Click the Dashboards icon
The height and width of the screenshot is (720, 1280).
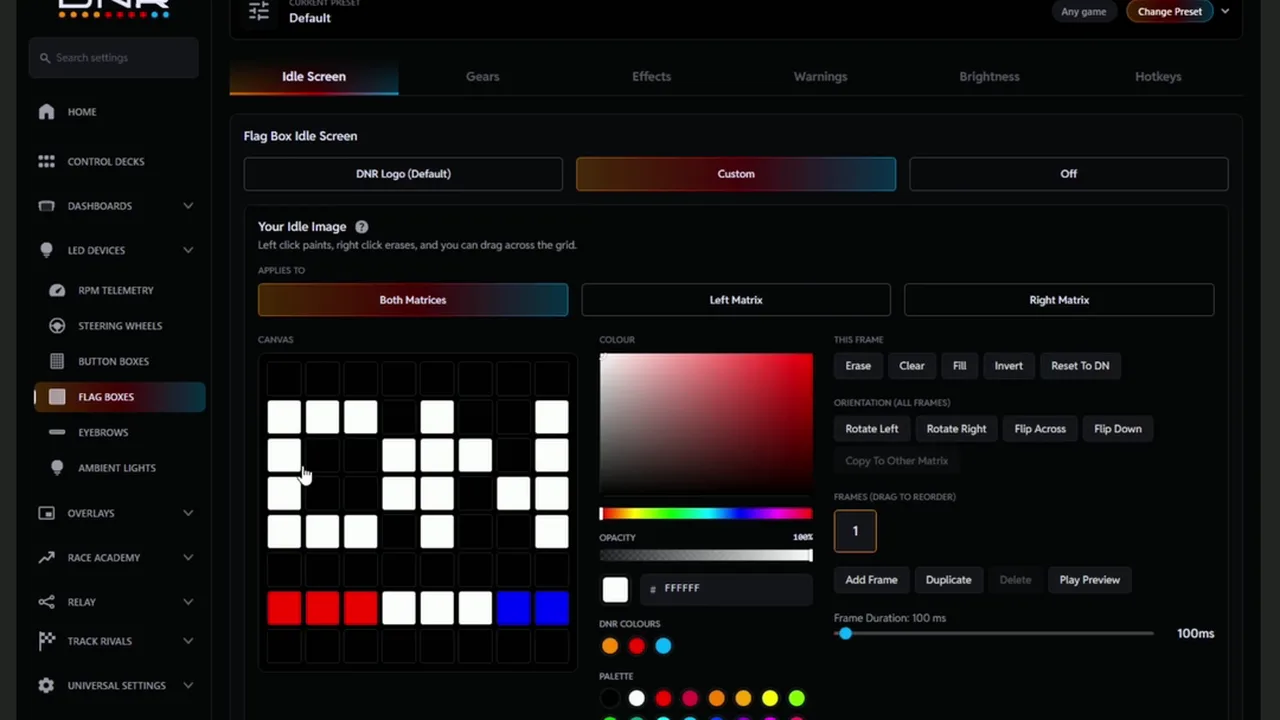click(46, 206)
